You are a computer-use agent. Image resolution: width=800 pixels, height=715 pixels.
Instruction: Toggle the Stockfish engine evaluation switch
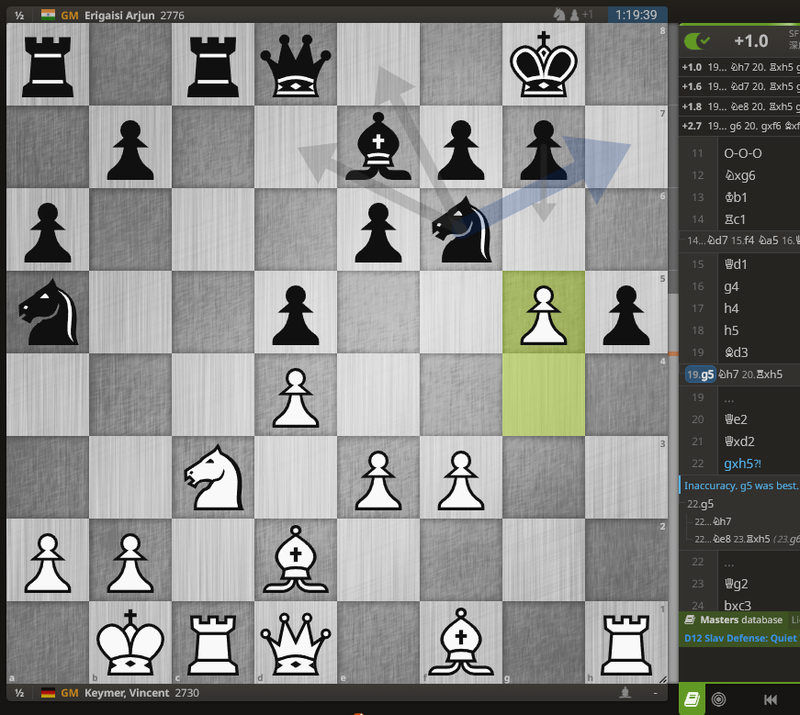point(696,41)
